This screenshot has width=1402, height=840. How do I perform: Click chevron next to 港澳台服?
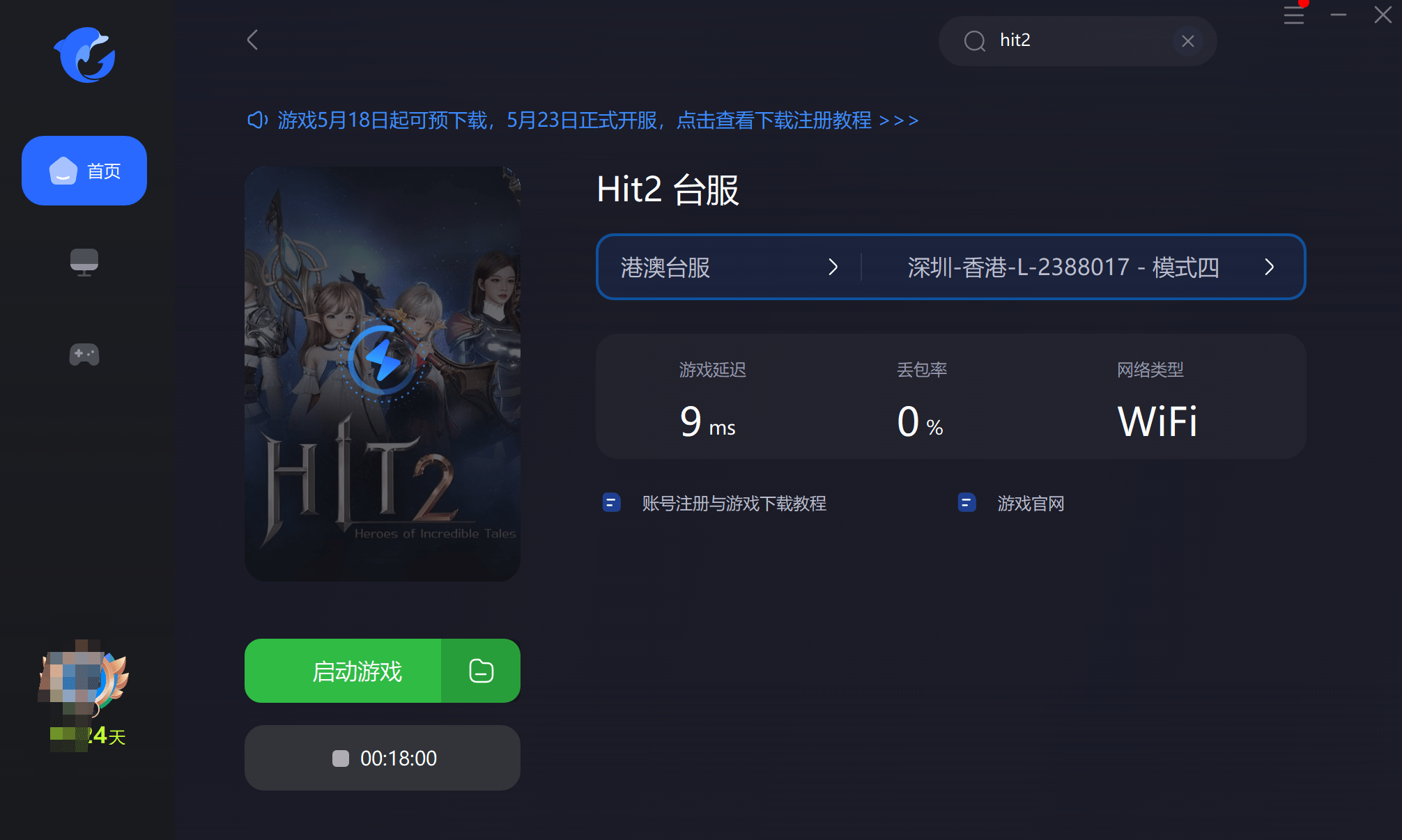pos(833,267)
